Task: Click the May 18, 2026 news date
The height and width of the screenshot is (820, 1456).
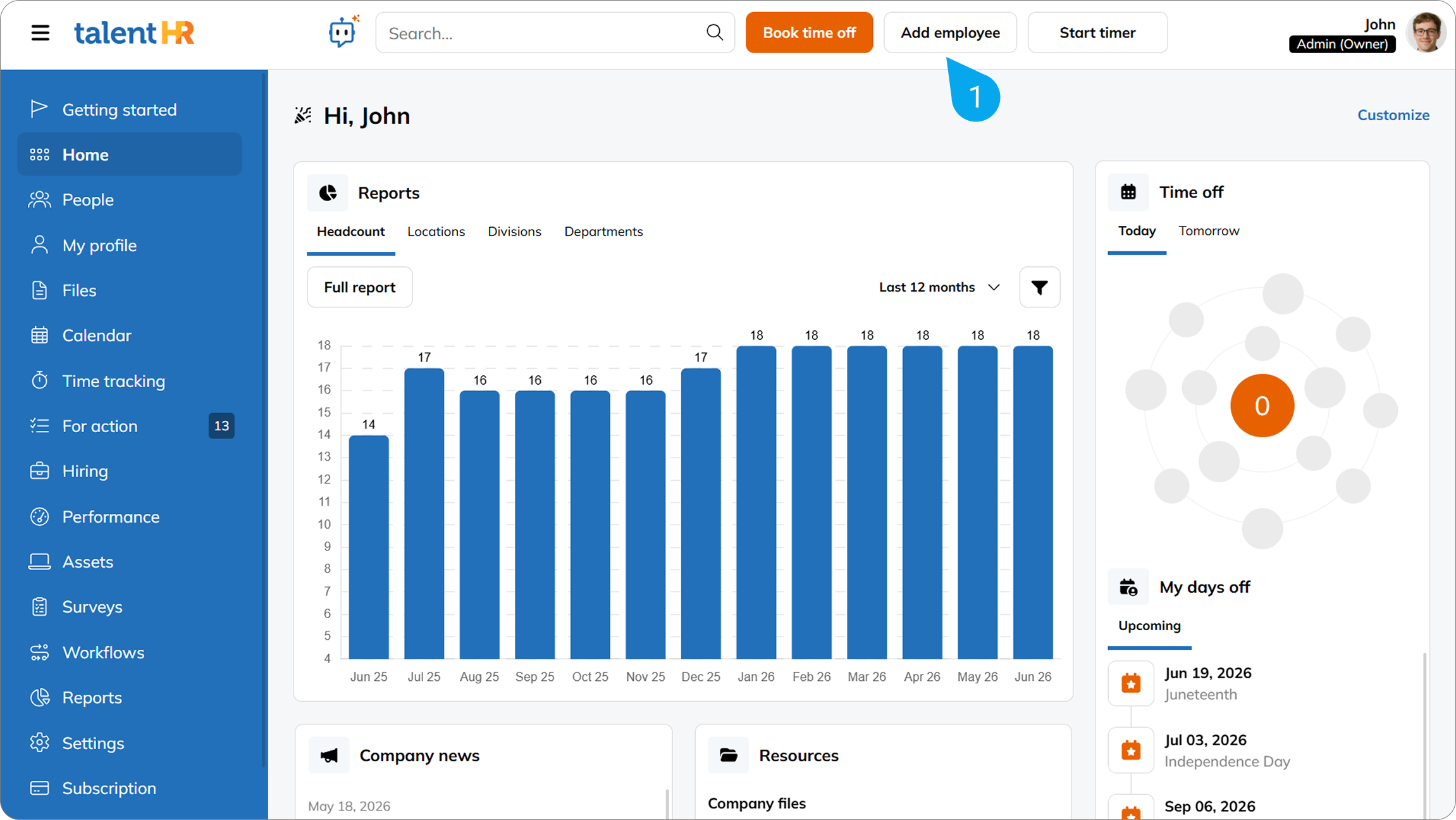Action: click(349, 806)
